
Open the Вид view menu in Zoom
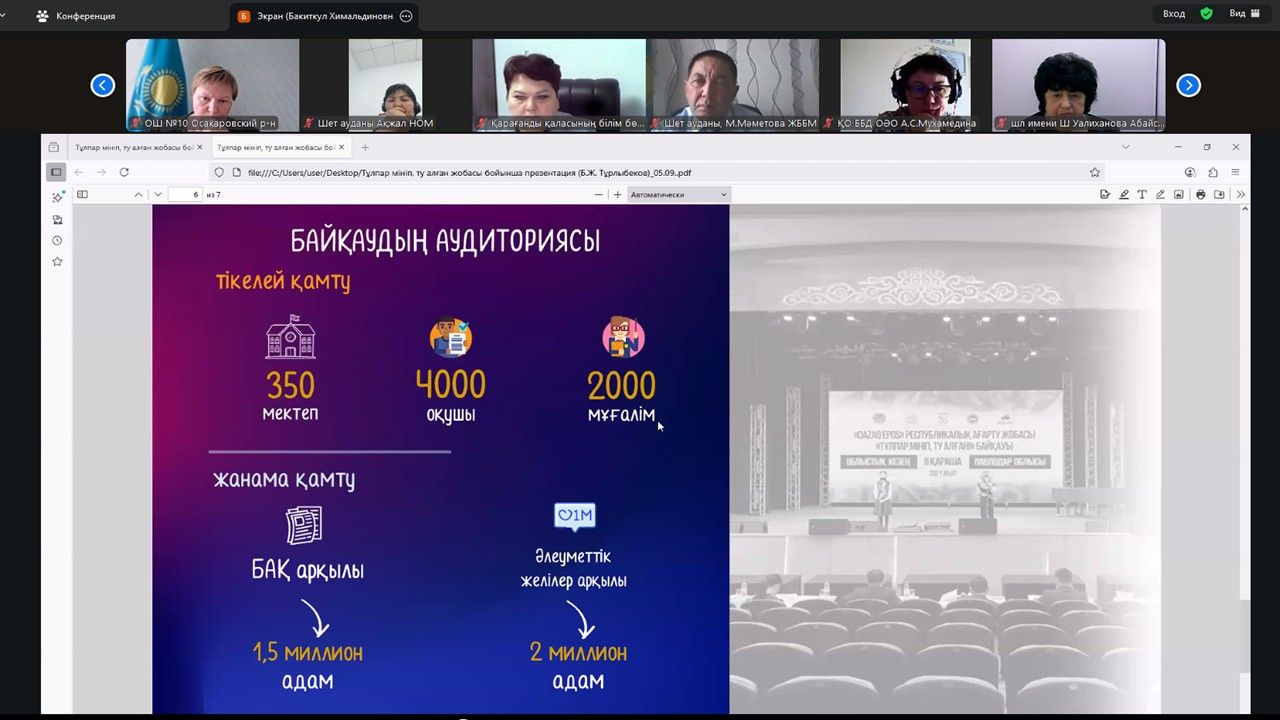(x=1243, y=14)
